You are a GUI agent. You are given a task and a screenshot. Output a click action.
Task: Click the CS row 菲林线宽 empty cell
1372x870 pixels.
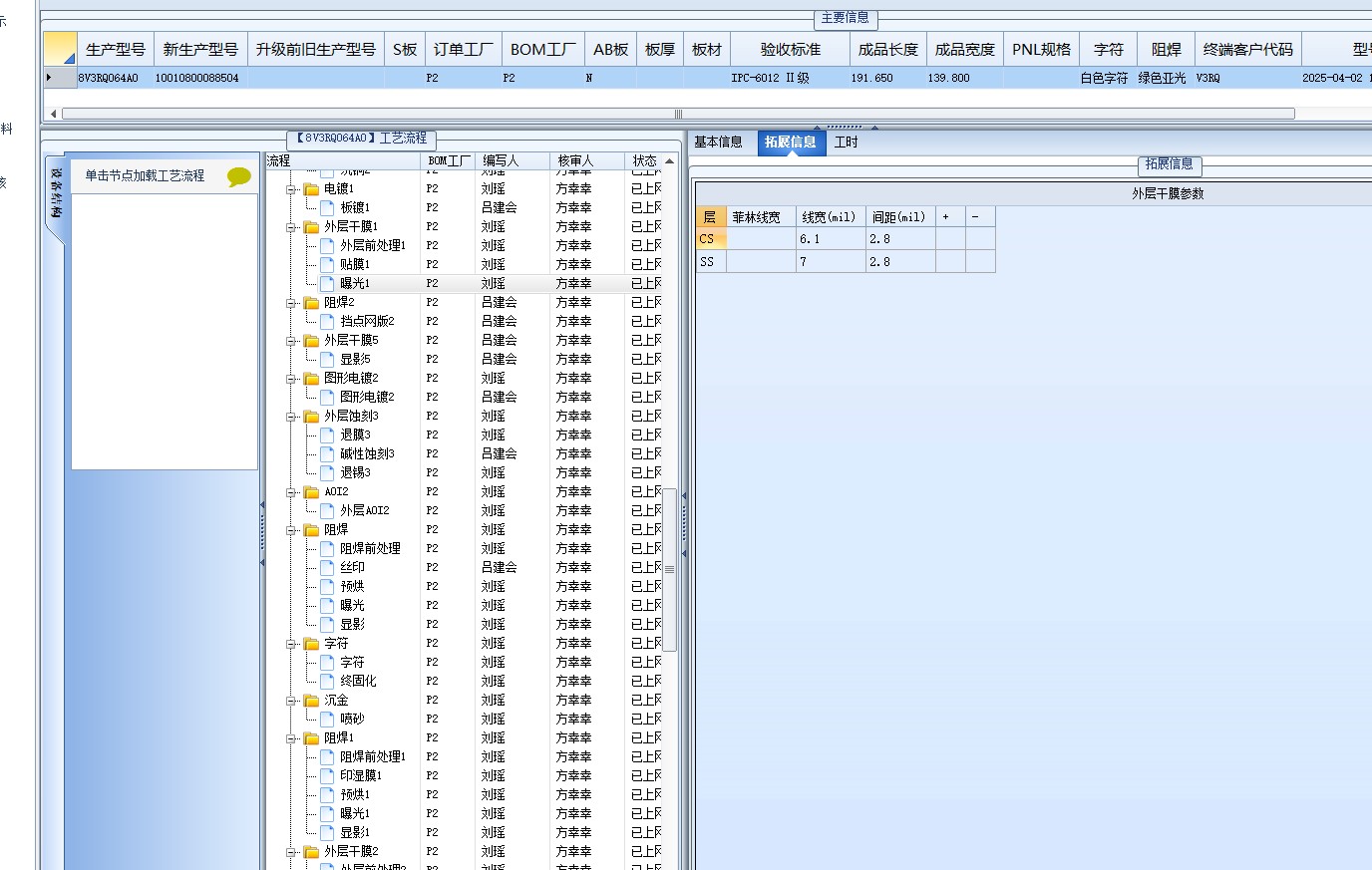tap(761, 239)
